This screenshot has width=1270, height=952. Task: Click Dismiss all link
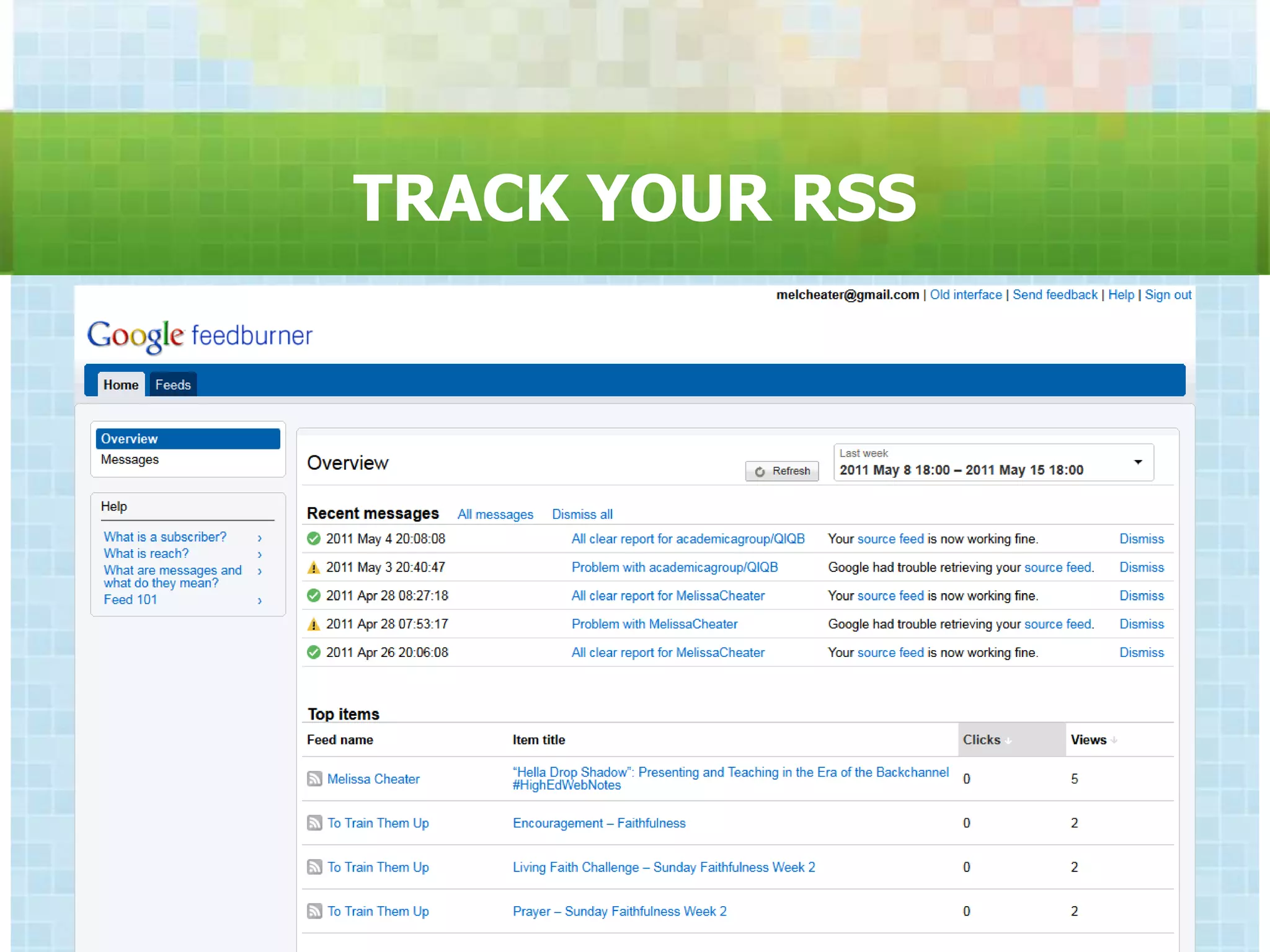[x=582, y=514]
